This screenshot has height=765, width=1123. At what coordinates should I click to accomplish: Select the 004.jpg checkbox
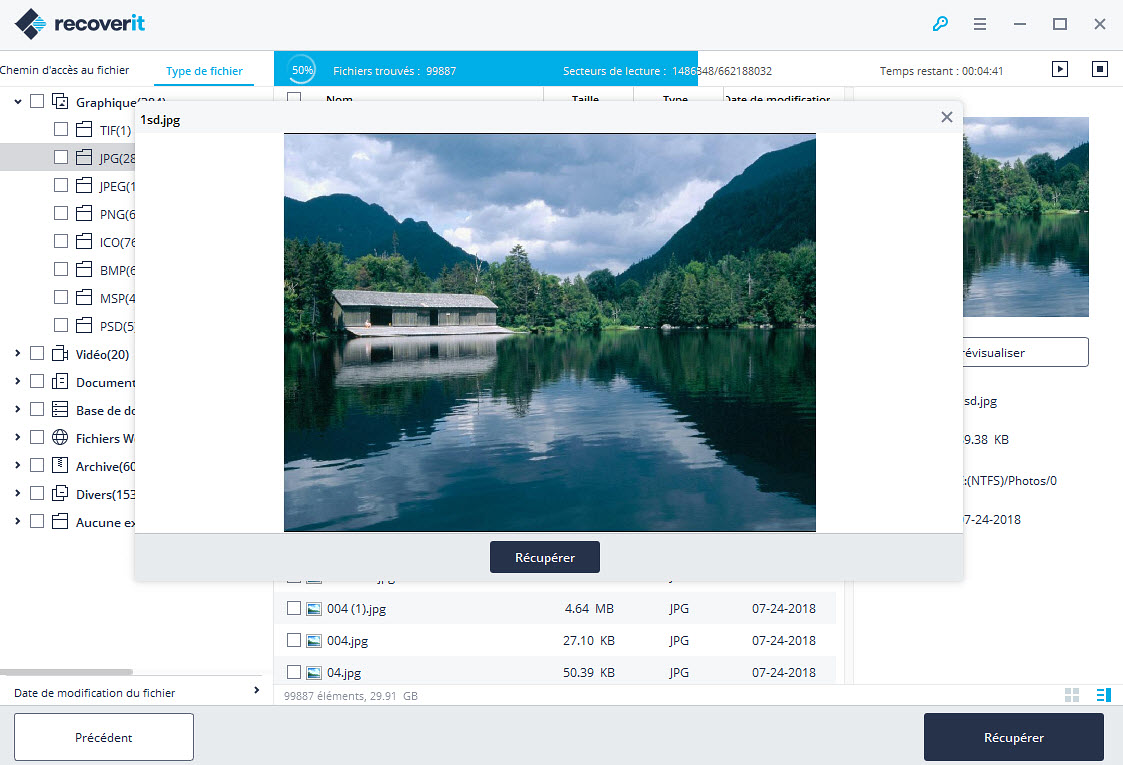coord(294,640)
